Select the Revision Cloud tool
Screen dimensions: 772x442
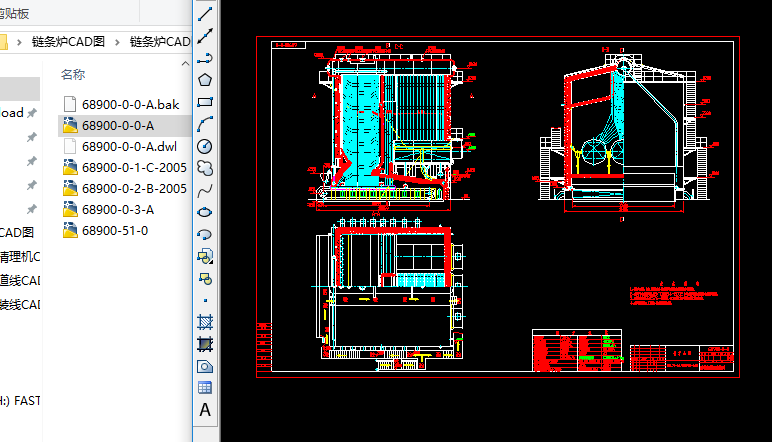tap(205, 168)
